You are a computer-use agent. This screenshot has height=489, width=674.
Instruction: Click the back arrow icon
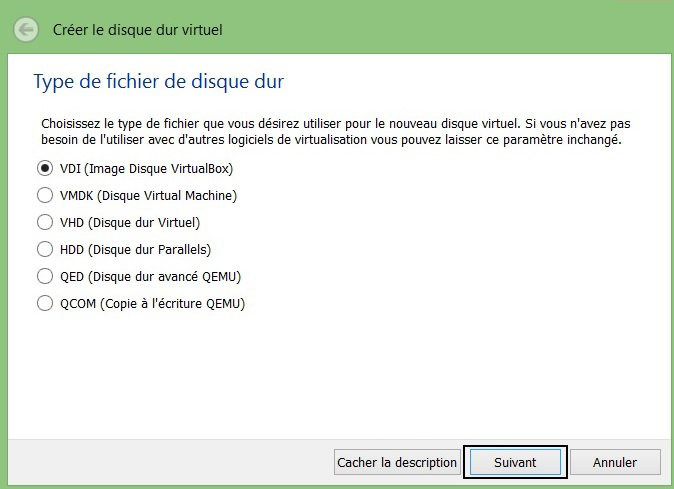(x=27, y=29)
